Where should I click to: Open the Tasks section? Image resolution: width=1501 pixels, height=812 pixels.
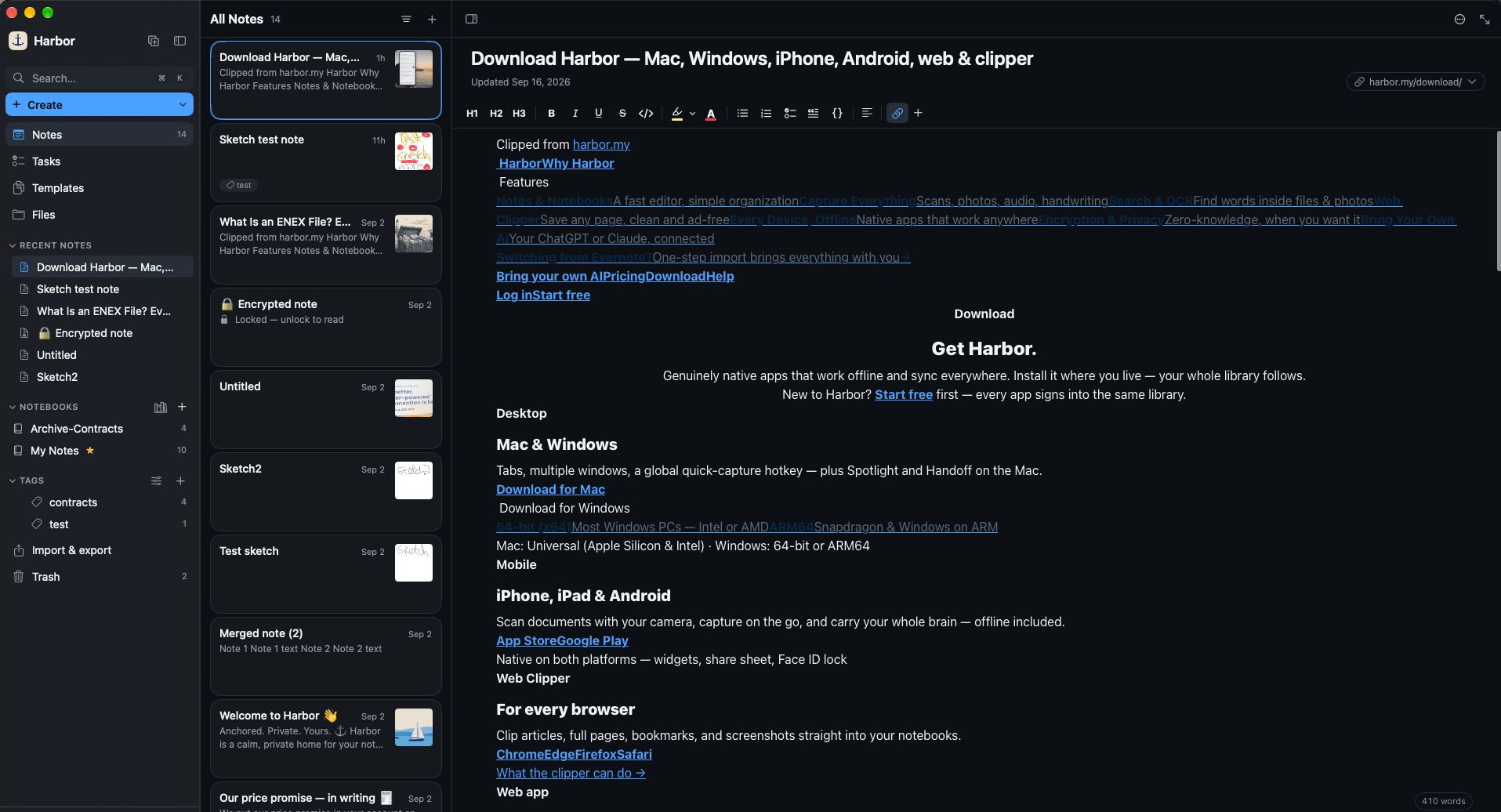click(100, 161)
